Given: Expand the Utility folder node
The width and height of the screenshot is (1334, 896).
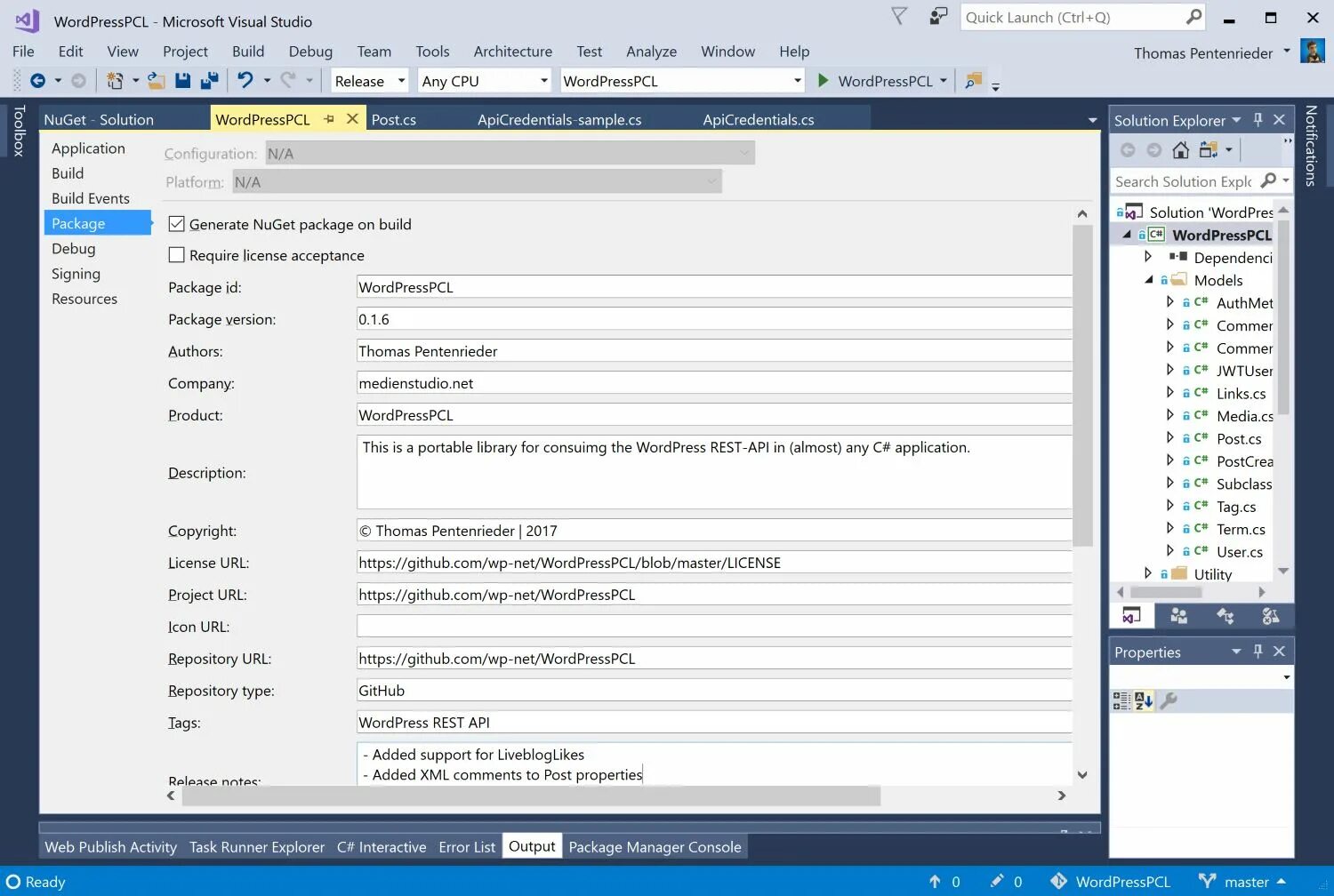Looking at the screenshot, I should pyautogui.click(x=1148, y=573).
